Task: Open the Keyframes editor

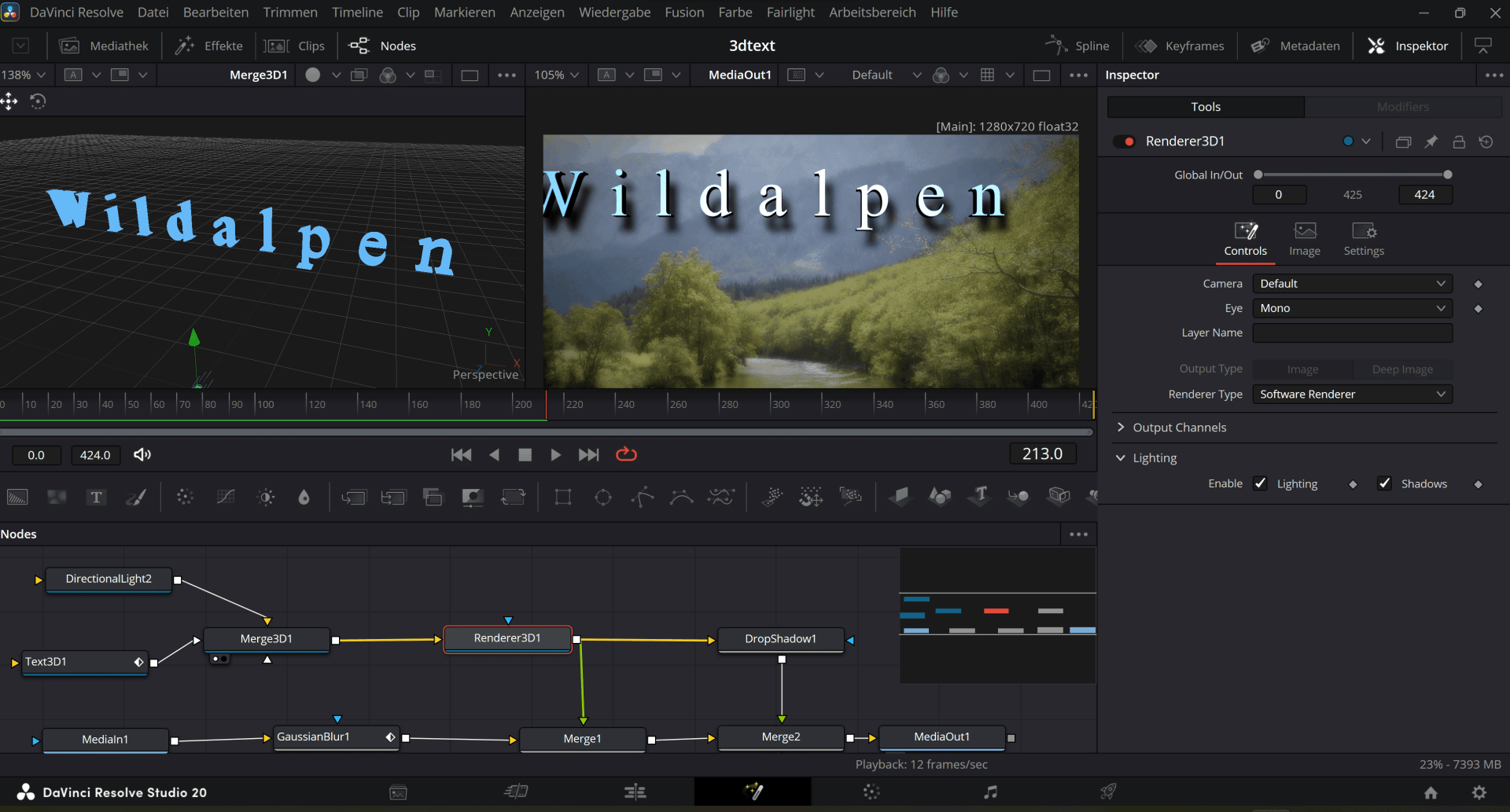Action: 1180,45
